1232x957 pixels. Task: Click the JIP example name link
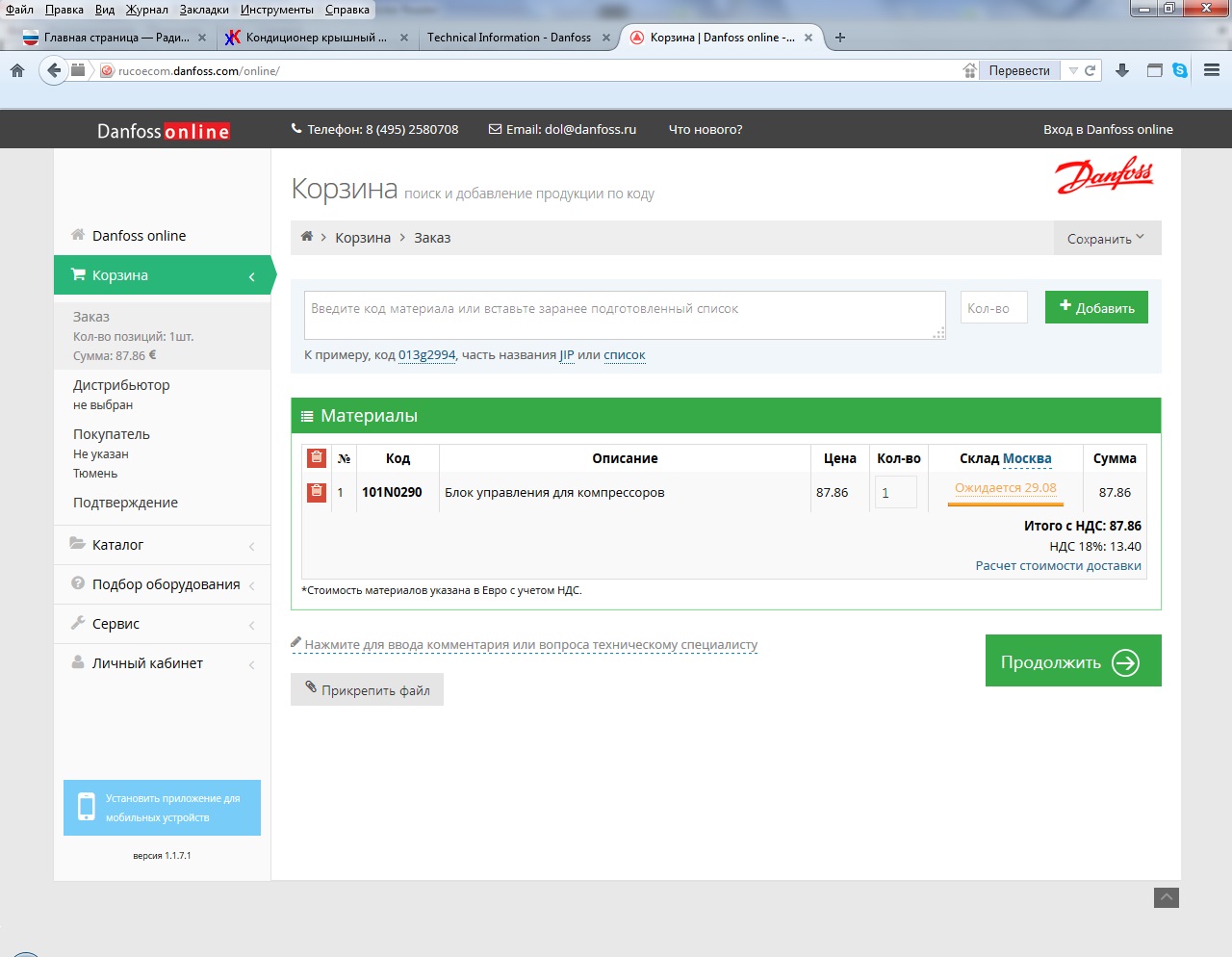pos(567,355)
